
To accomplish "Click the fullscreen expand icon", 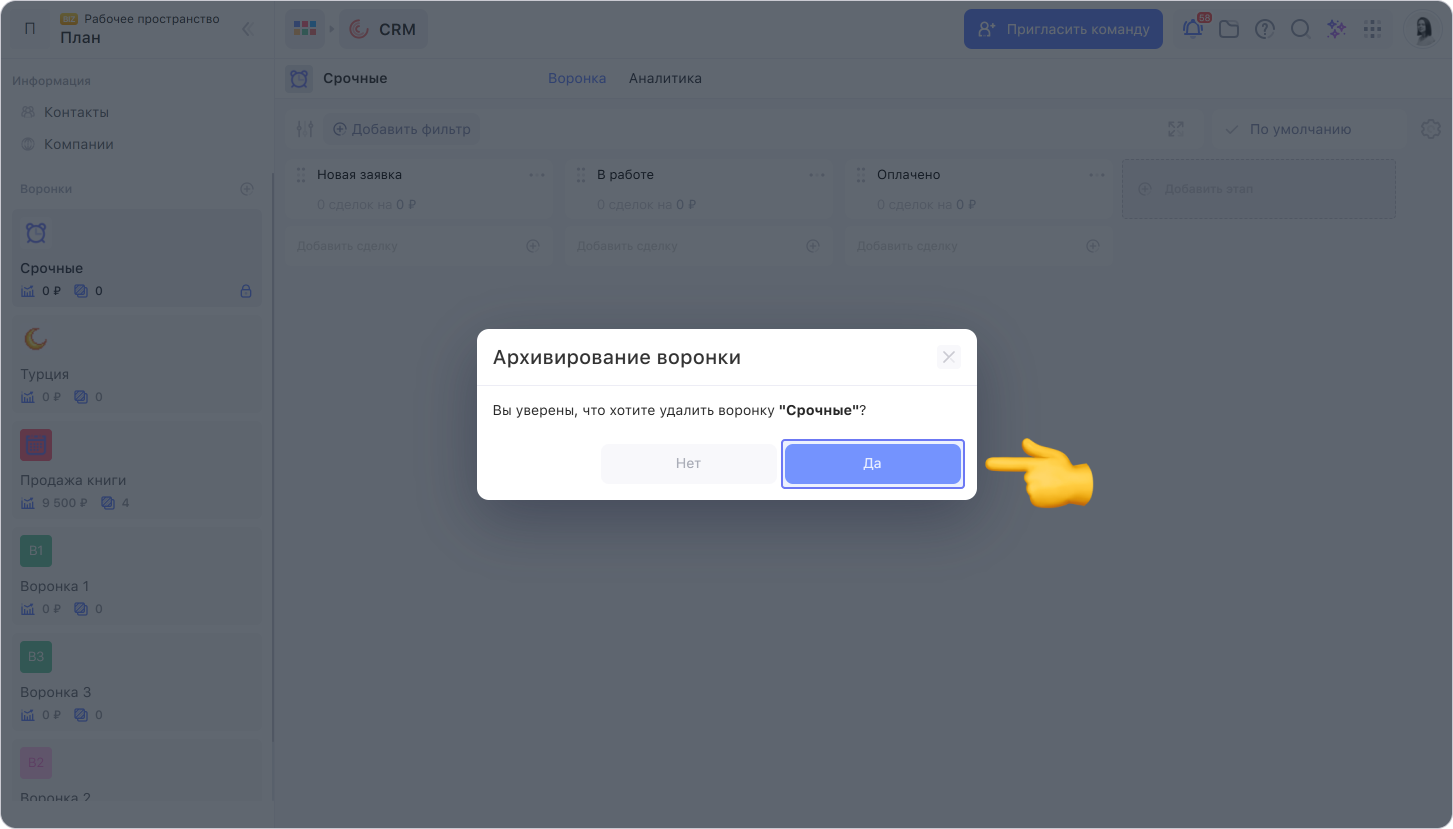I will 1176,129.
